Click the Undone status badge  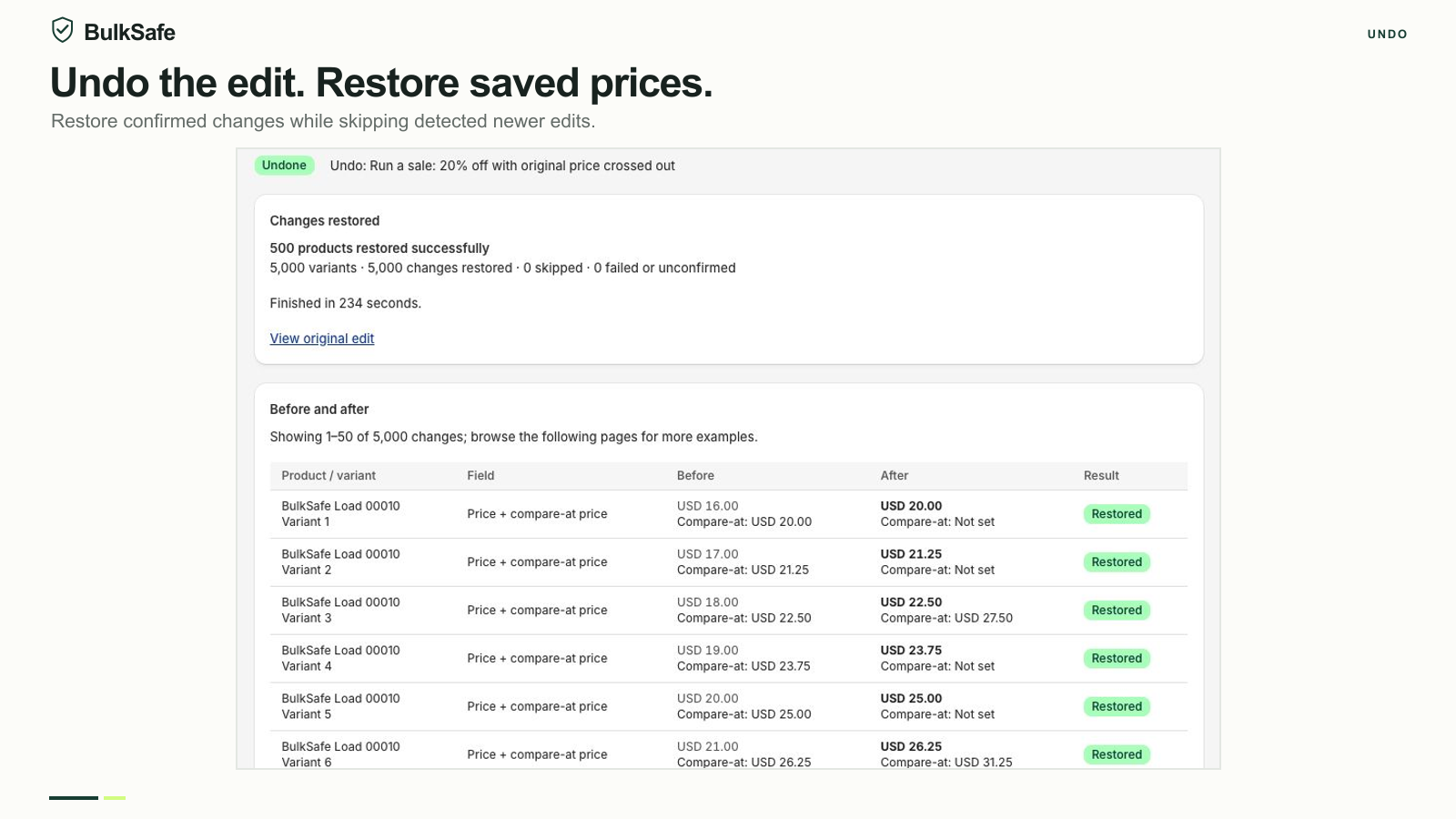coord(284,166)
